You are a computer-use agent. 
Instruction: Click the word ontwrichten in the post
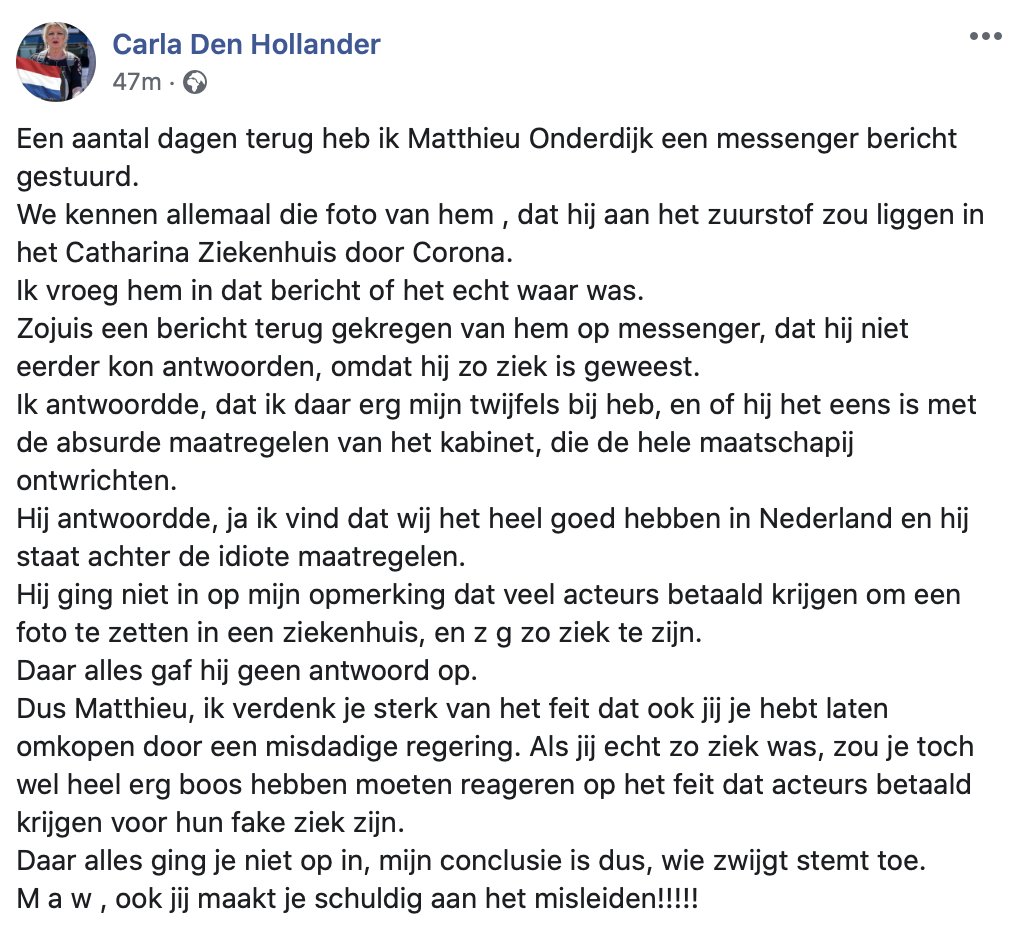(x=97, y=481)
